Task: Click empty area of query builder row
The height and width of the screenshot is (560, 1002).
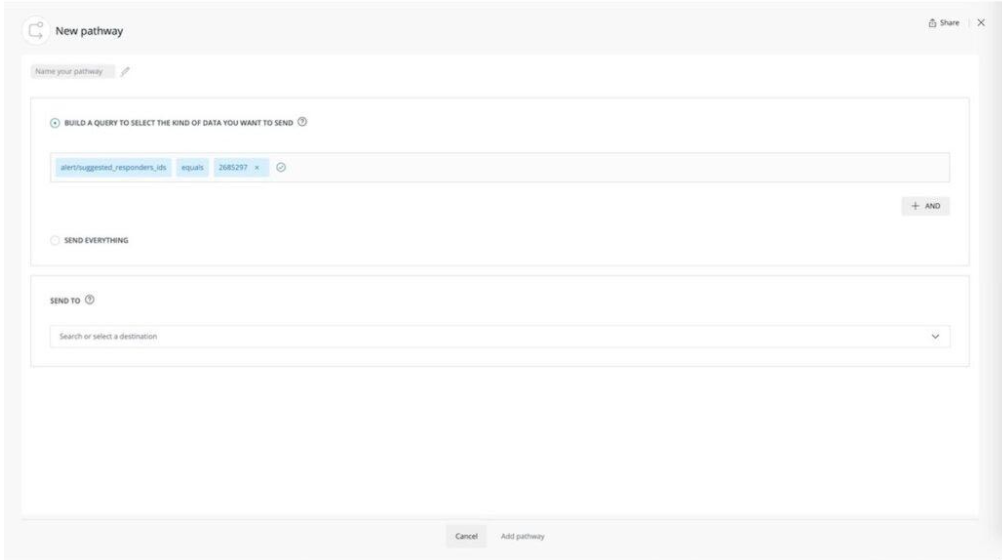Action: point(600,167)
